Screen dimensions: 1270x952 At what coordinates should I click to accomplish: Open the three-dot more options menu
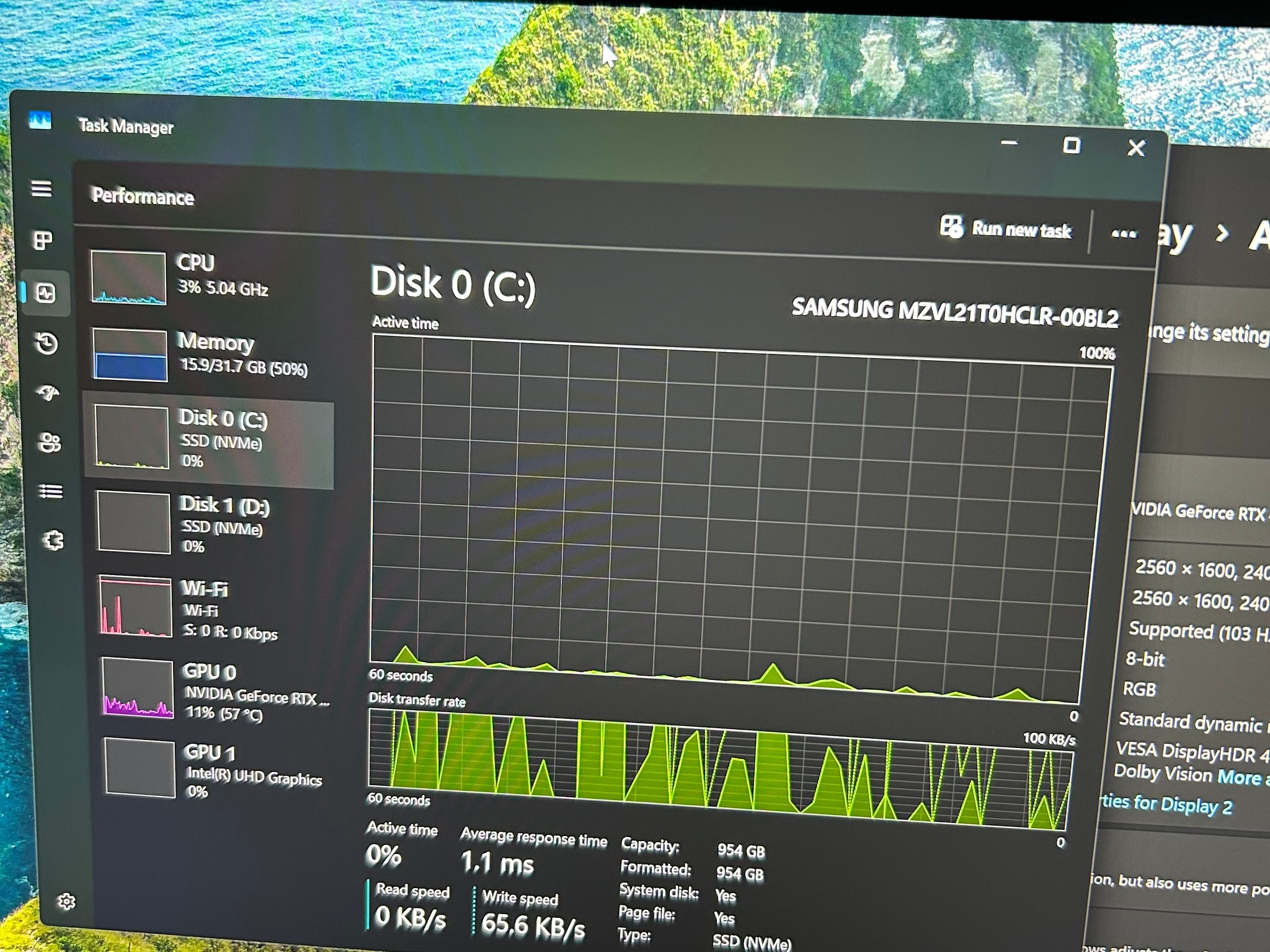[x=1124, y=234]
